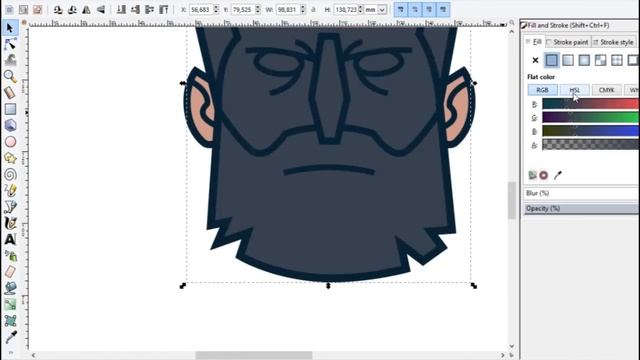640x360 pixels.
Task: Select the Star polygon tool
Action: point(10,158)
